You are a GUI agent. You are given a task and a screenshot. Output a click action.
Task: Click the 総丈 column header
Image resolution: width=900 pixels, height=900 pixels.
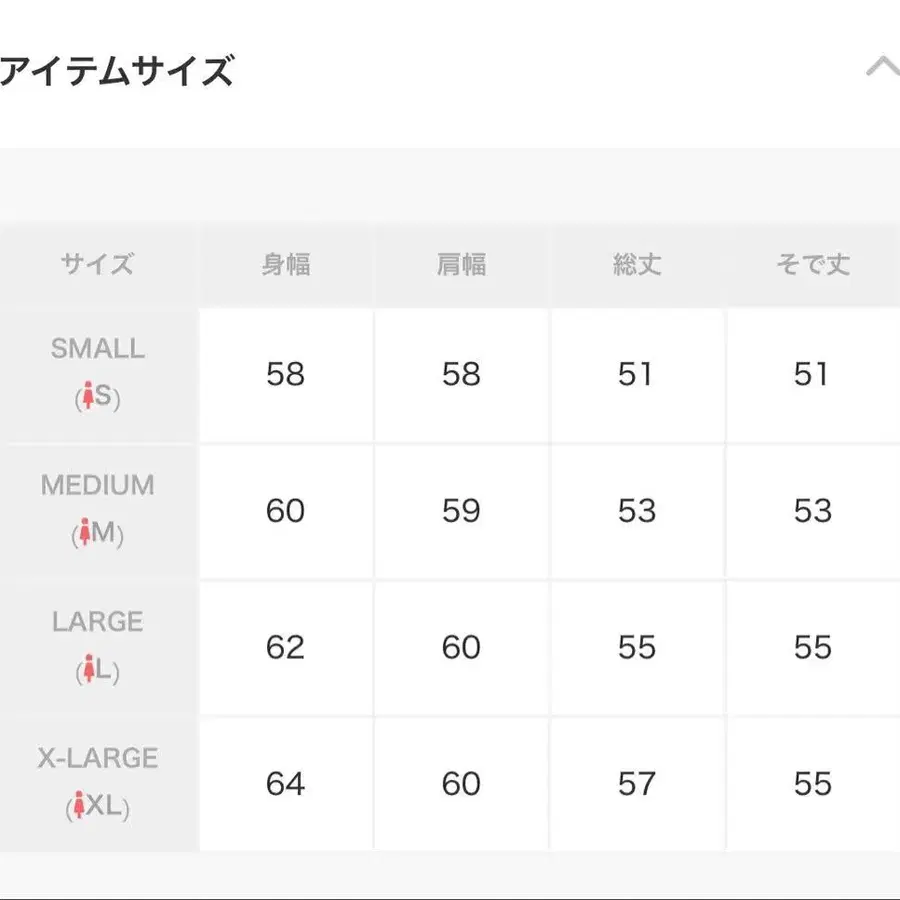[x=637, y=265]
